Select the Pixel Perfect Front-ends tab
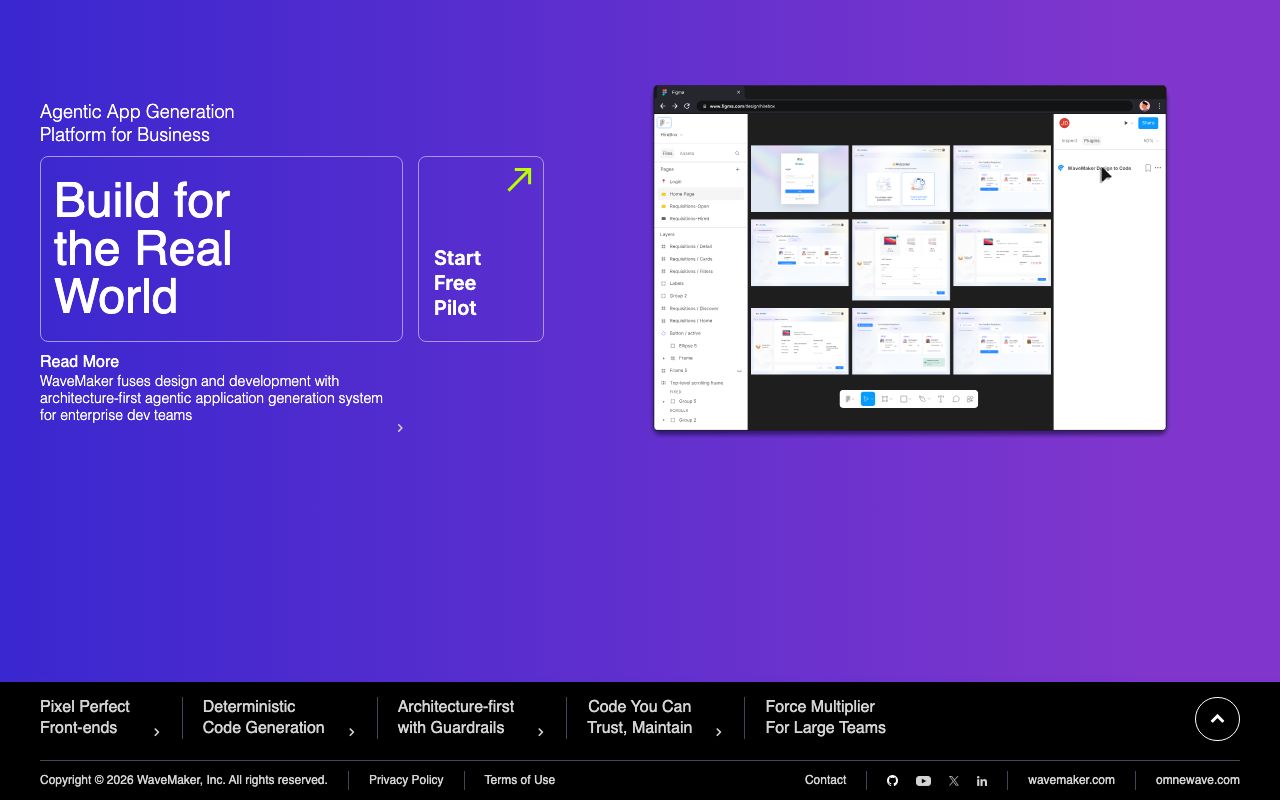 [100, 717]
